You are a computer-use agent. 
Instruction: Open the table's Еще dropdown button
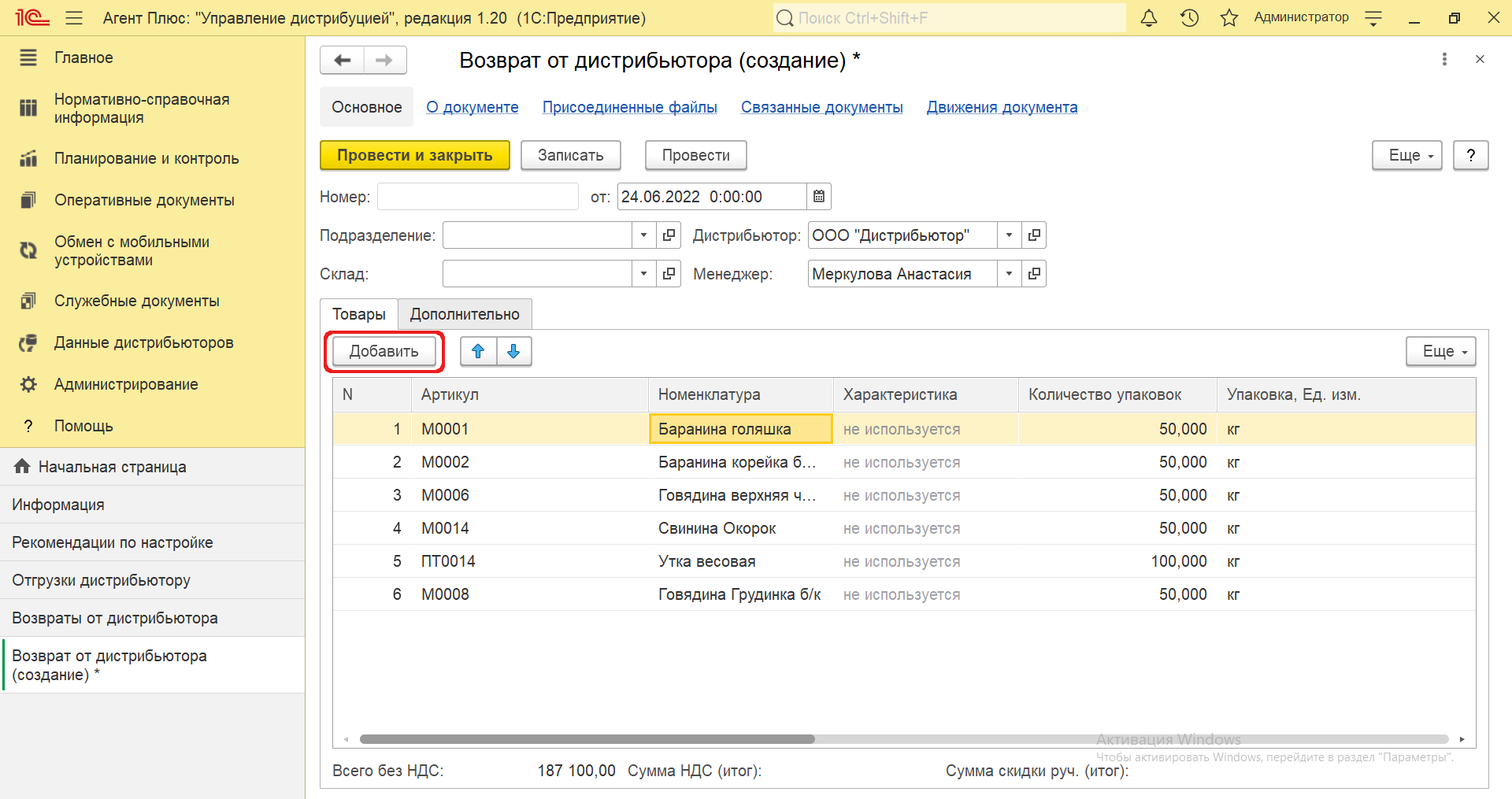coord(1441,351)
